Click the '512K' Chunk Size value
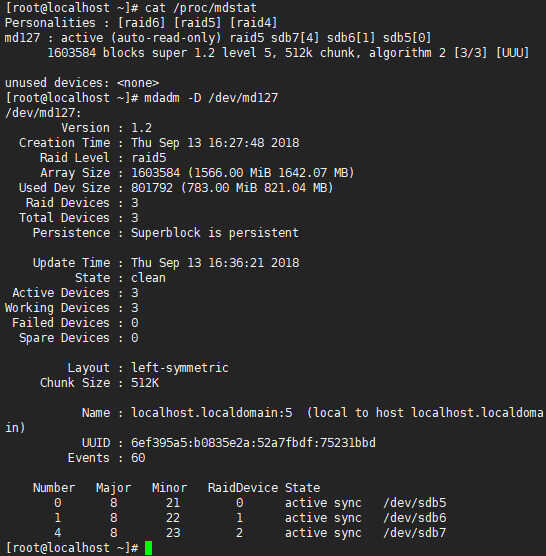 [x=145, y=383]
